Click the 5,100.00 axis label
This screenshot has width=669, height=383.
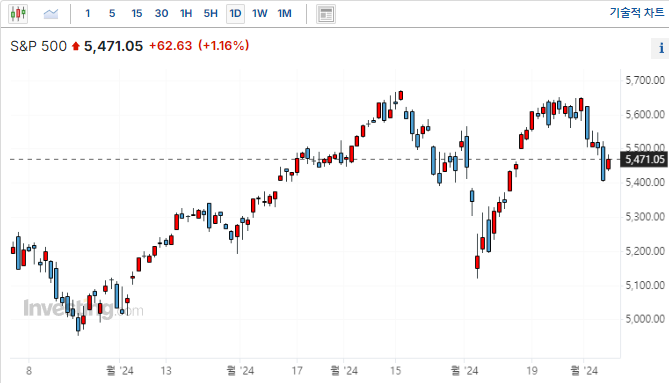click(645, 285)
